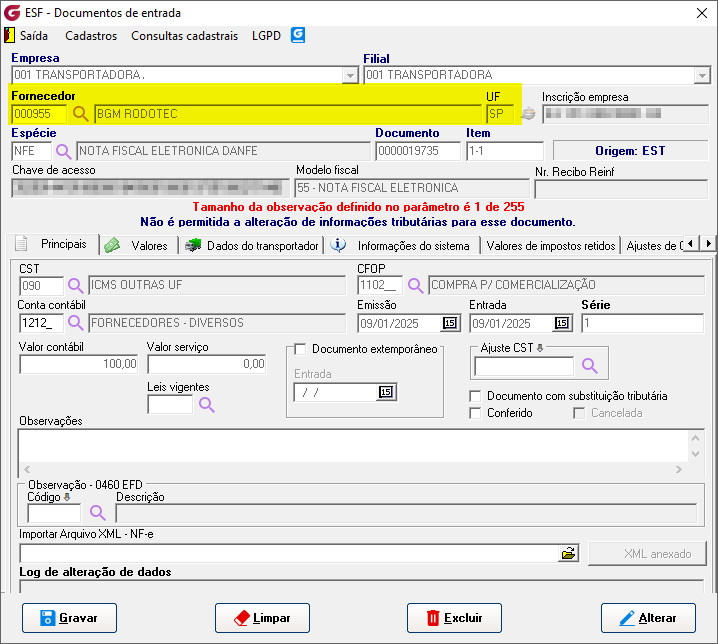Viewport: 718px width, 644px height.
Task: Click the Excluir button
Action: click(454, 618)
